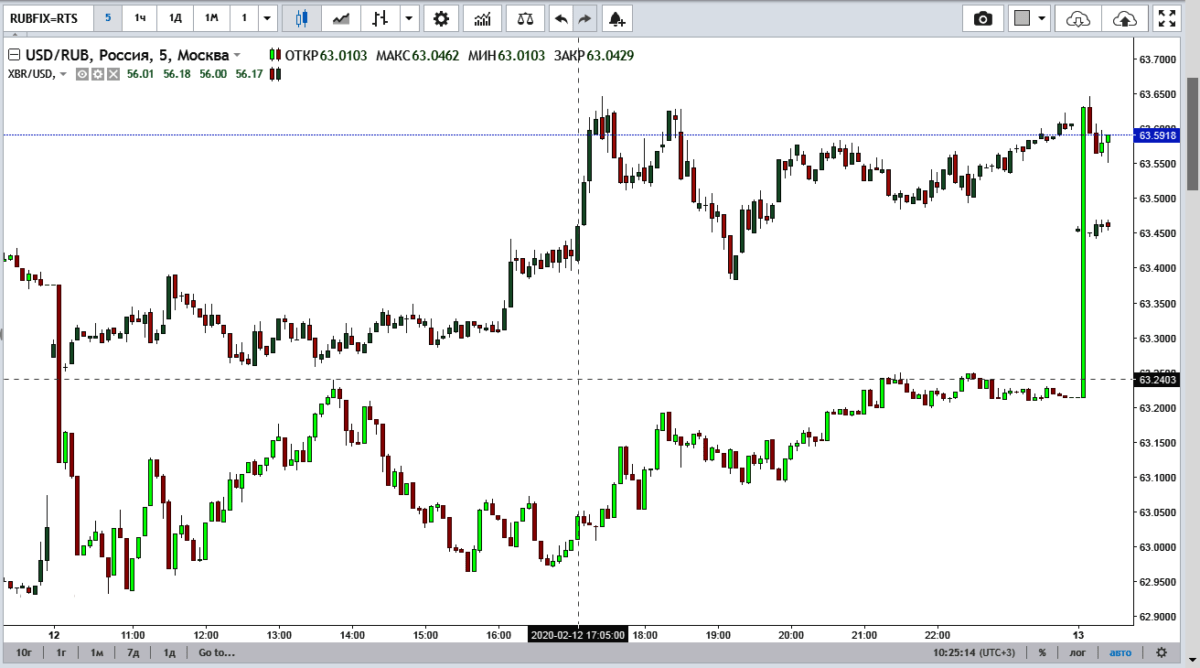
Task: Enable logarithmic scale (лог)
Action: (1078, 653)
